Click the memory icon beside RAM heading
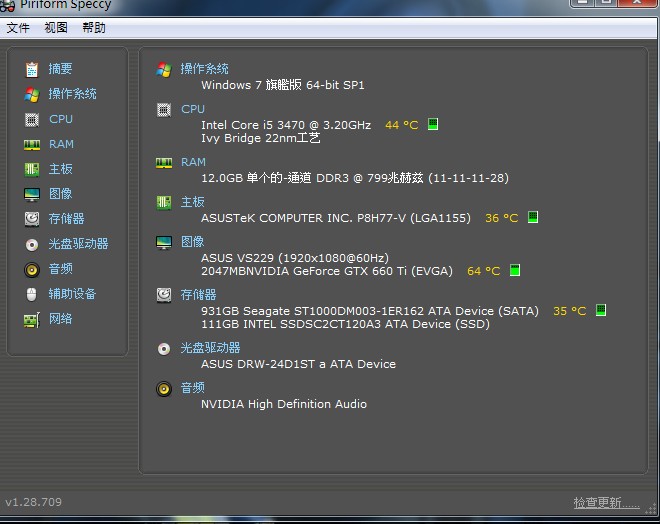 pos(164,163)
